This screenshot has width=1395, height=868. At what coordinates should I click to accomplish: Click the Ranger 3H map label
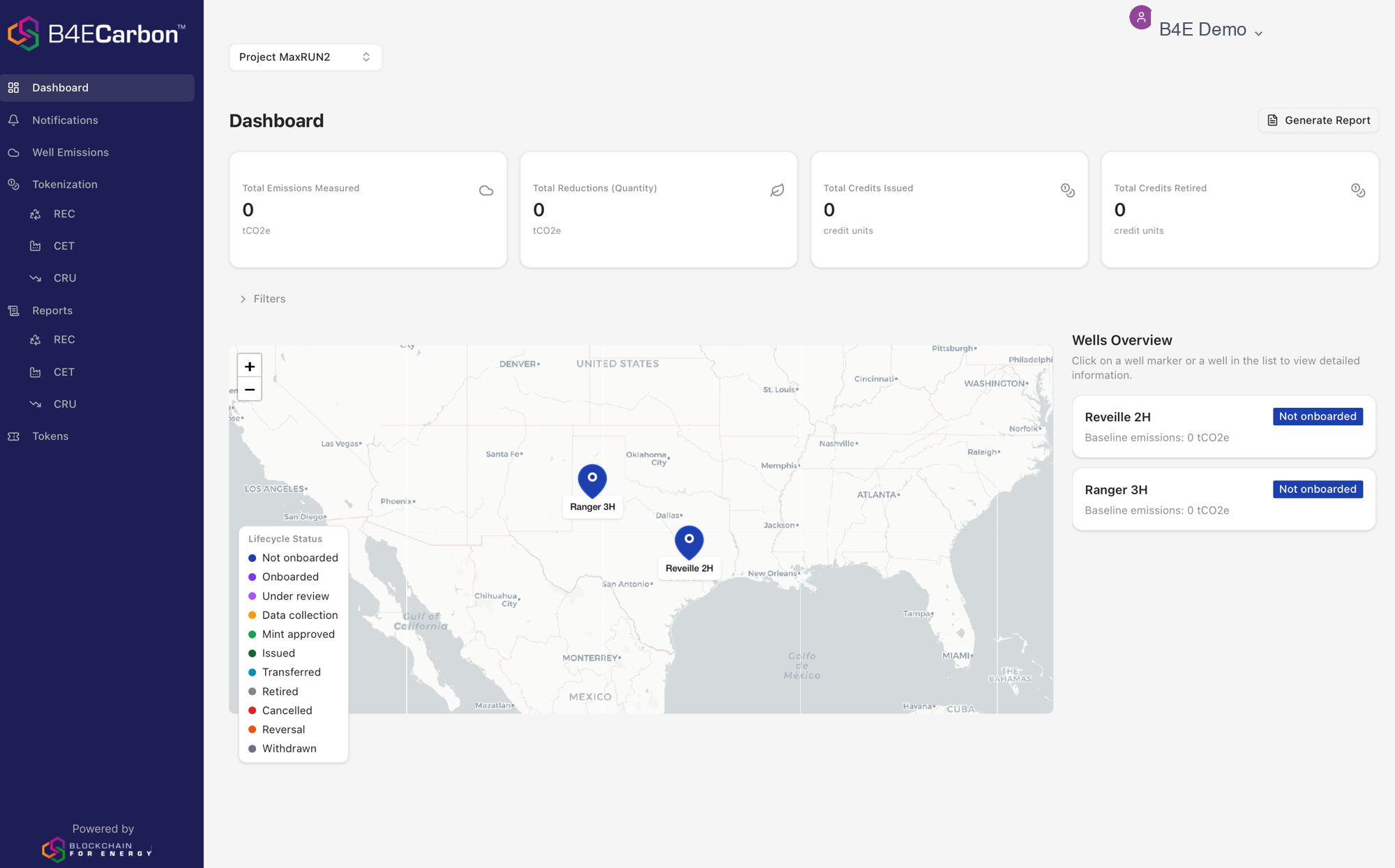[592, 507]
